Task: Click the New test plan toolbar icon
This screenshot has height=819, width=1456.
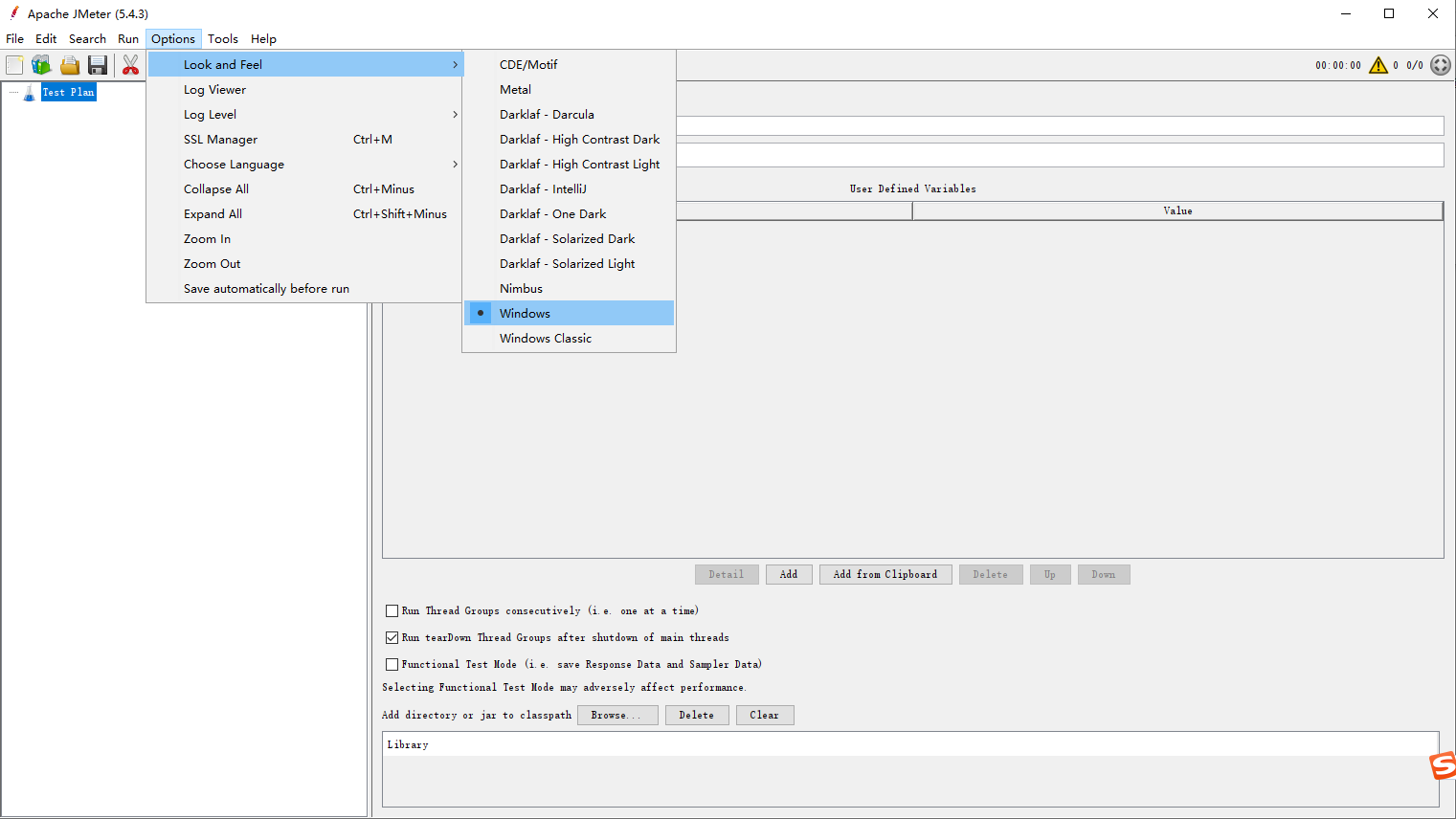Action: (x=14, y=65)
